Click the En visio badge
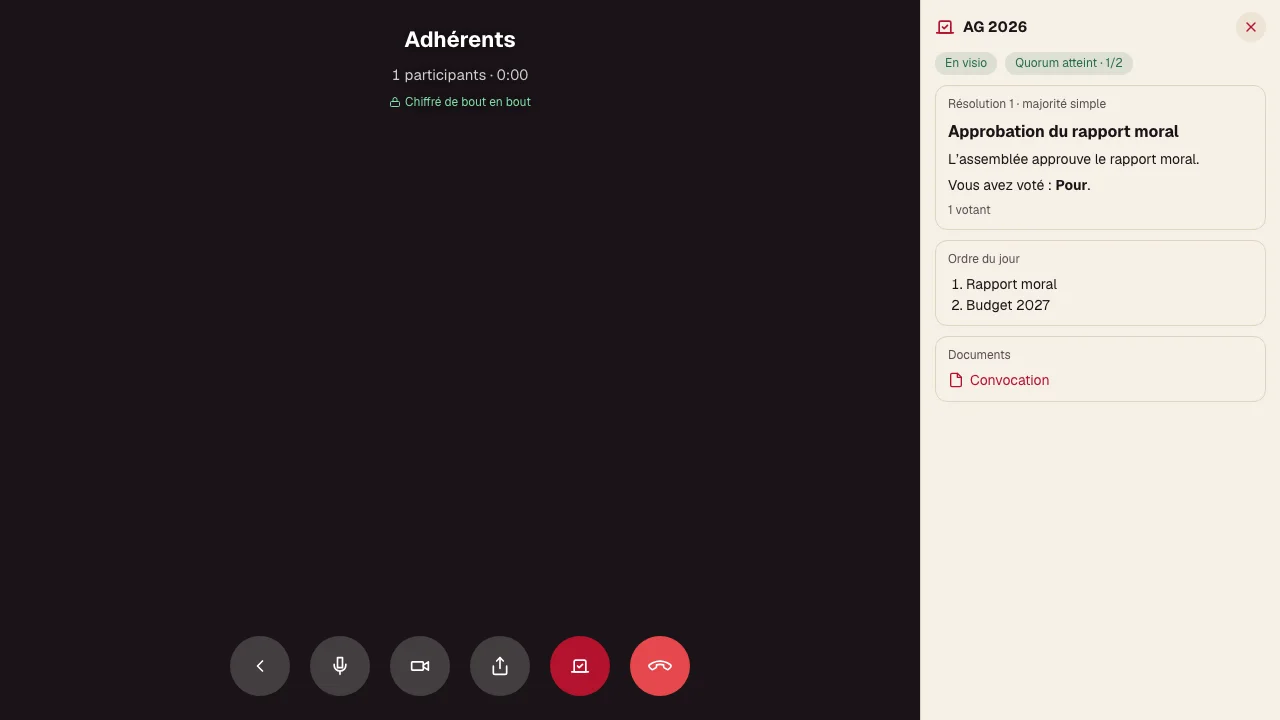The height and width of the screenshot is (720, 1280). point(966,63)
